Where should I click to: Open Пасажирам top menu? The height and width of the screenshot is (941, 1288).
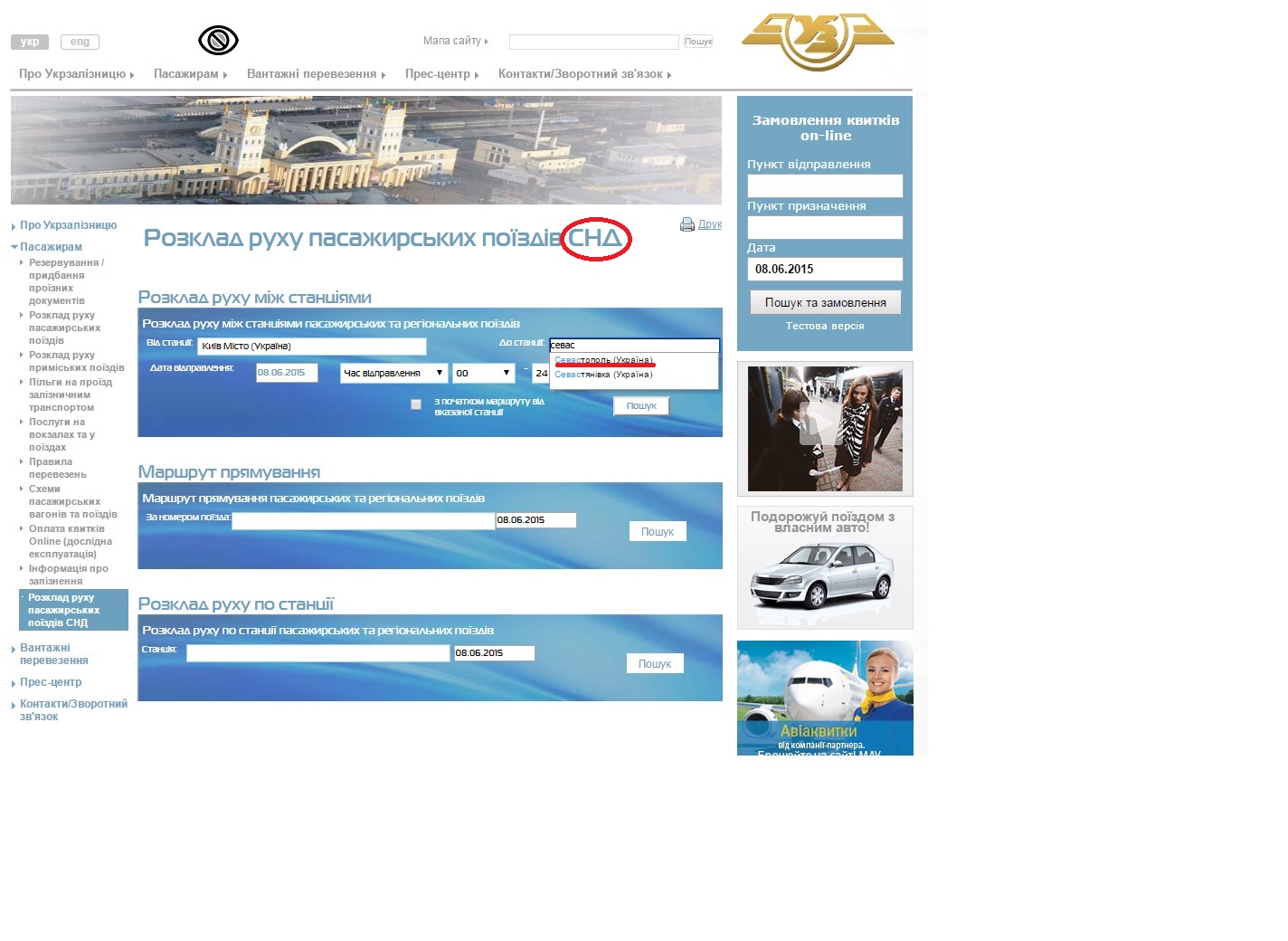190,74
